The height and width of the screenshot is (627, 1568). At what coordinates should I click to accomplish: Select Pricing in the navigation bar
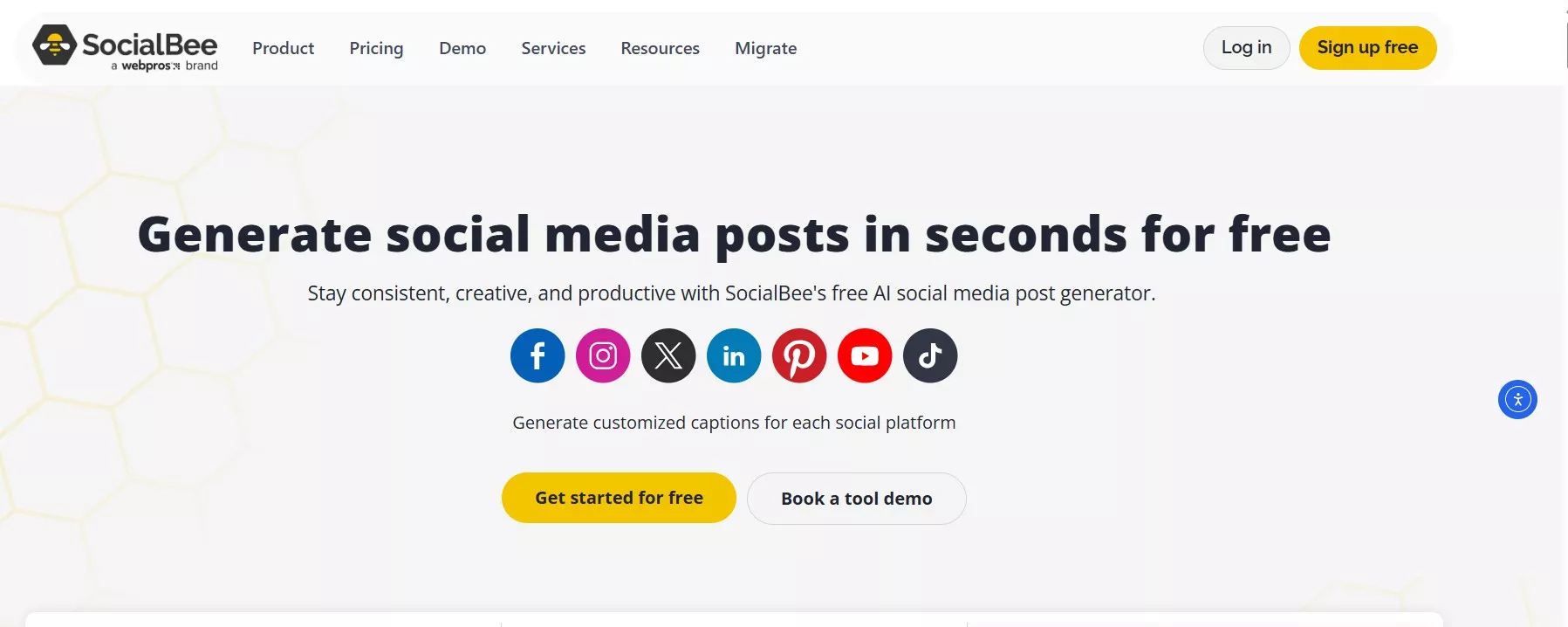(376, 48)
